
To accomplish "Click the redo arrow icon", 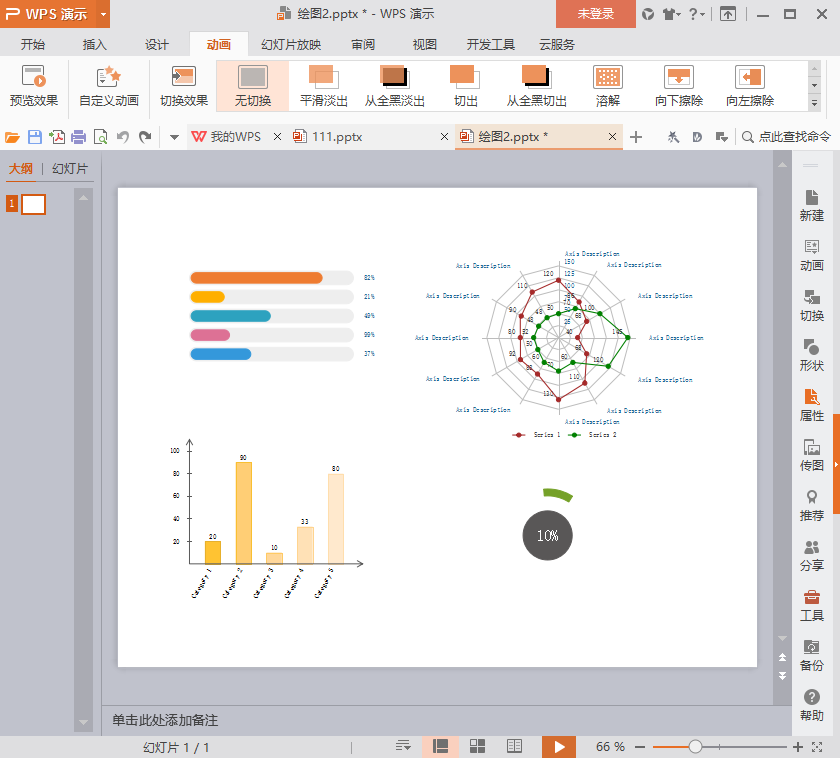I will point(145,138).
